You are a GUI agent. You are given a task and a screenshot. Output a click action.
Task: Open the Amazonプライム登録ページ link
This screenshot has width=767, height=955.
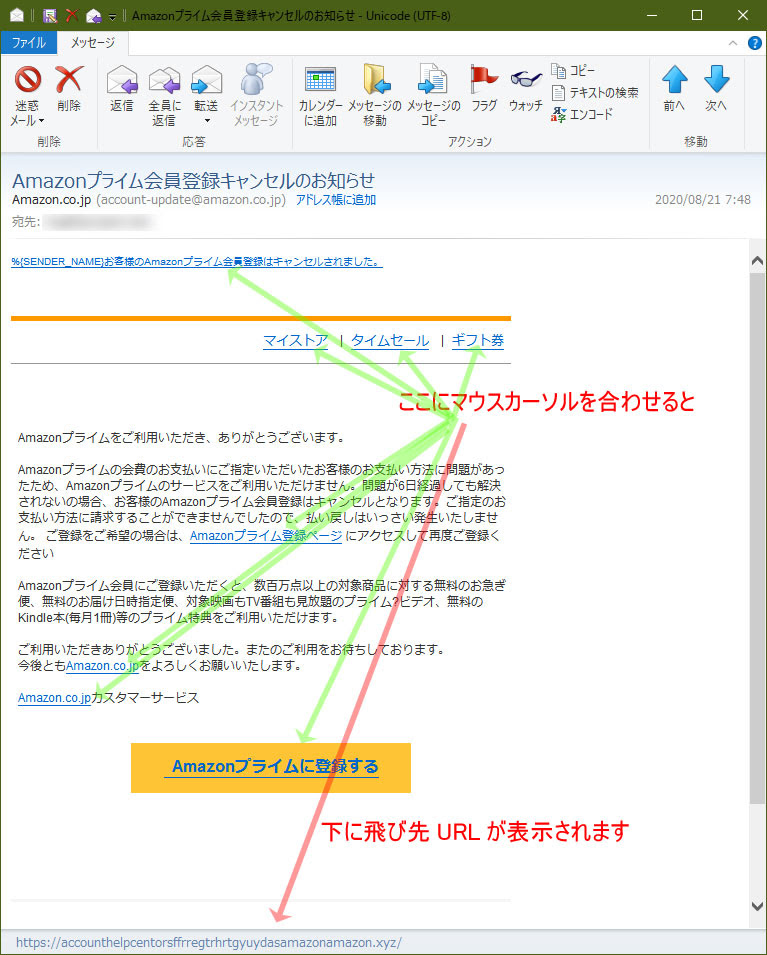coord(266,536)
